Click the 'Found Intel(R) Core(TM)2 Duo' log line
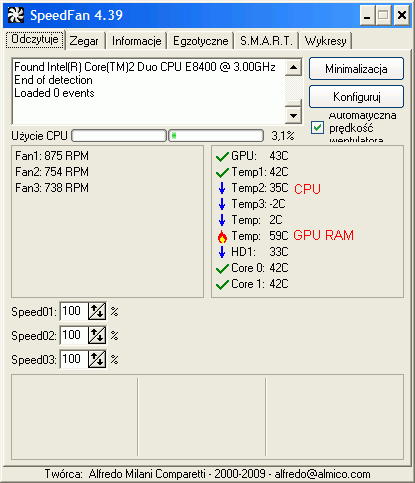 pyautogui.click(x=145, y=67)
